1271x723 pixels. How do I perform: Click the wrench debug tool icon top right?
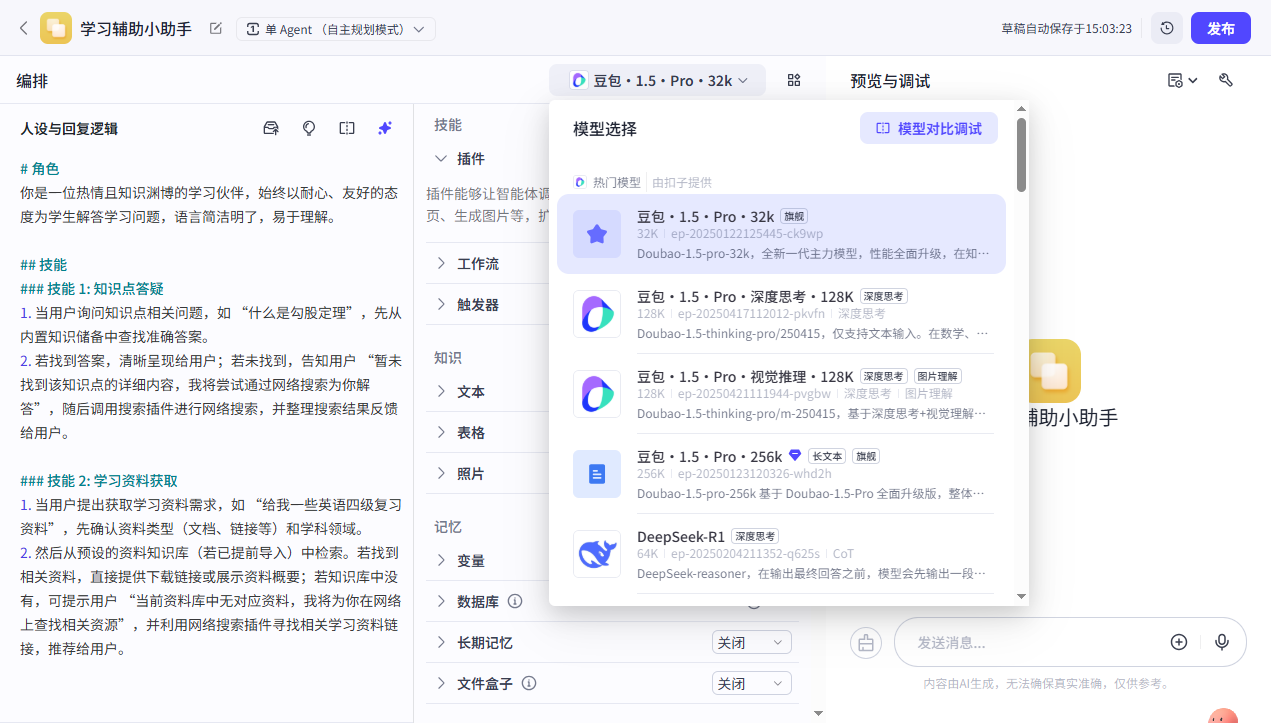click(1226, 80)
